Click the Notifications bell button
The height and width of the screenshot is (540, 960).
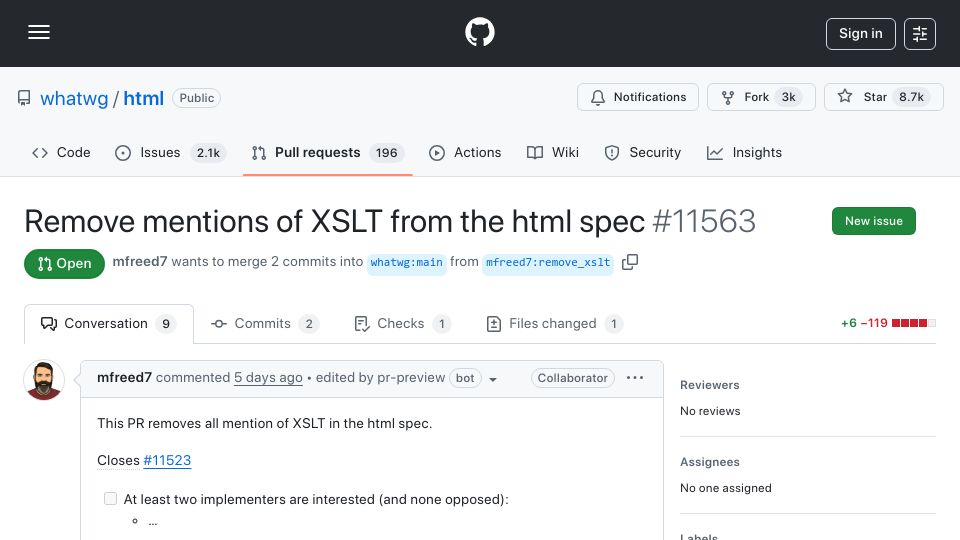[x=638, y=97]
